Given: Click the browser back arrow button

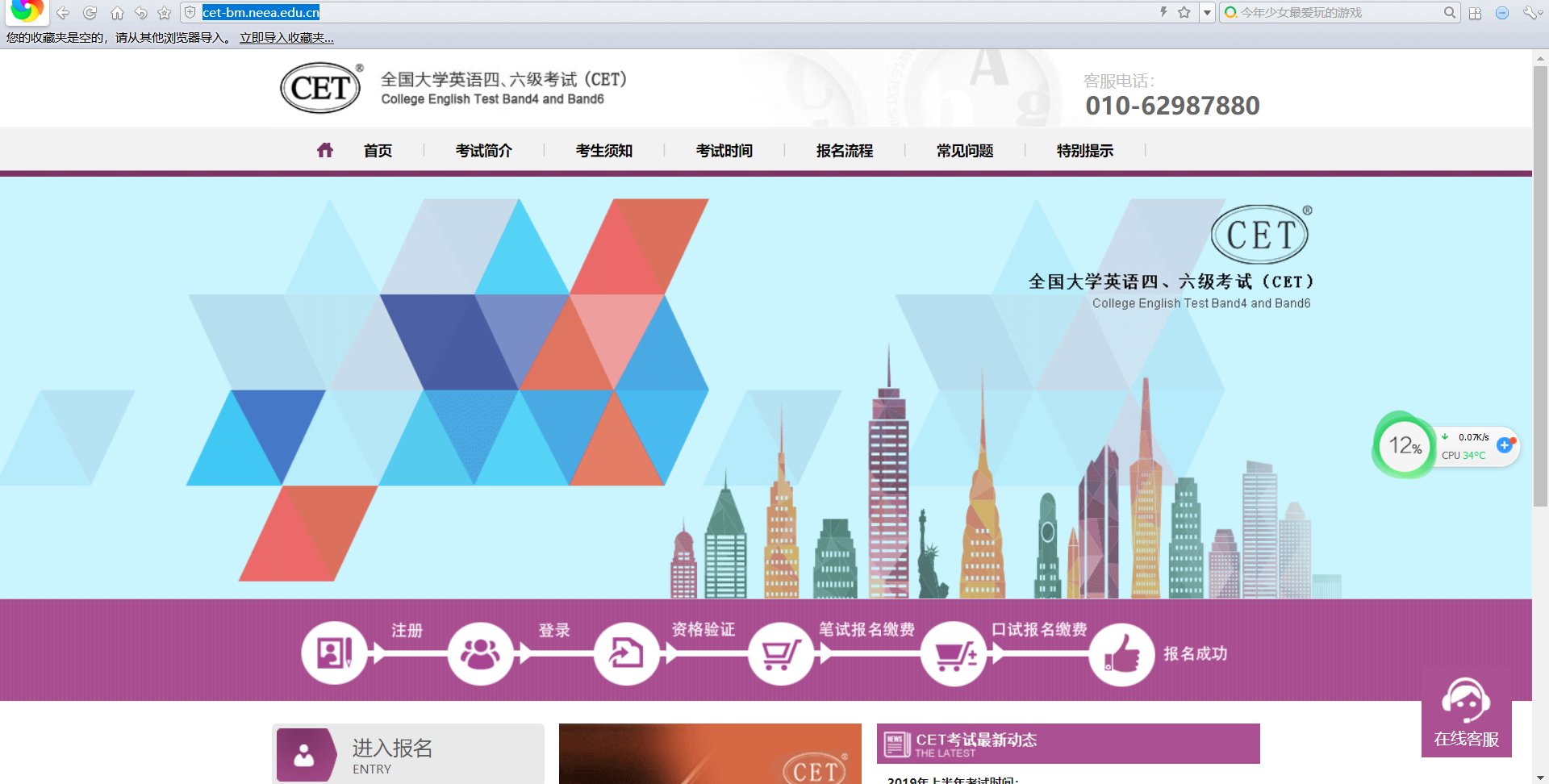Looking at the screenshot, I should (x=63, y=13).
